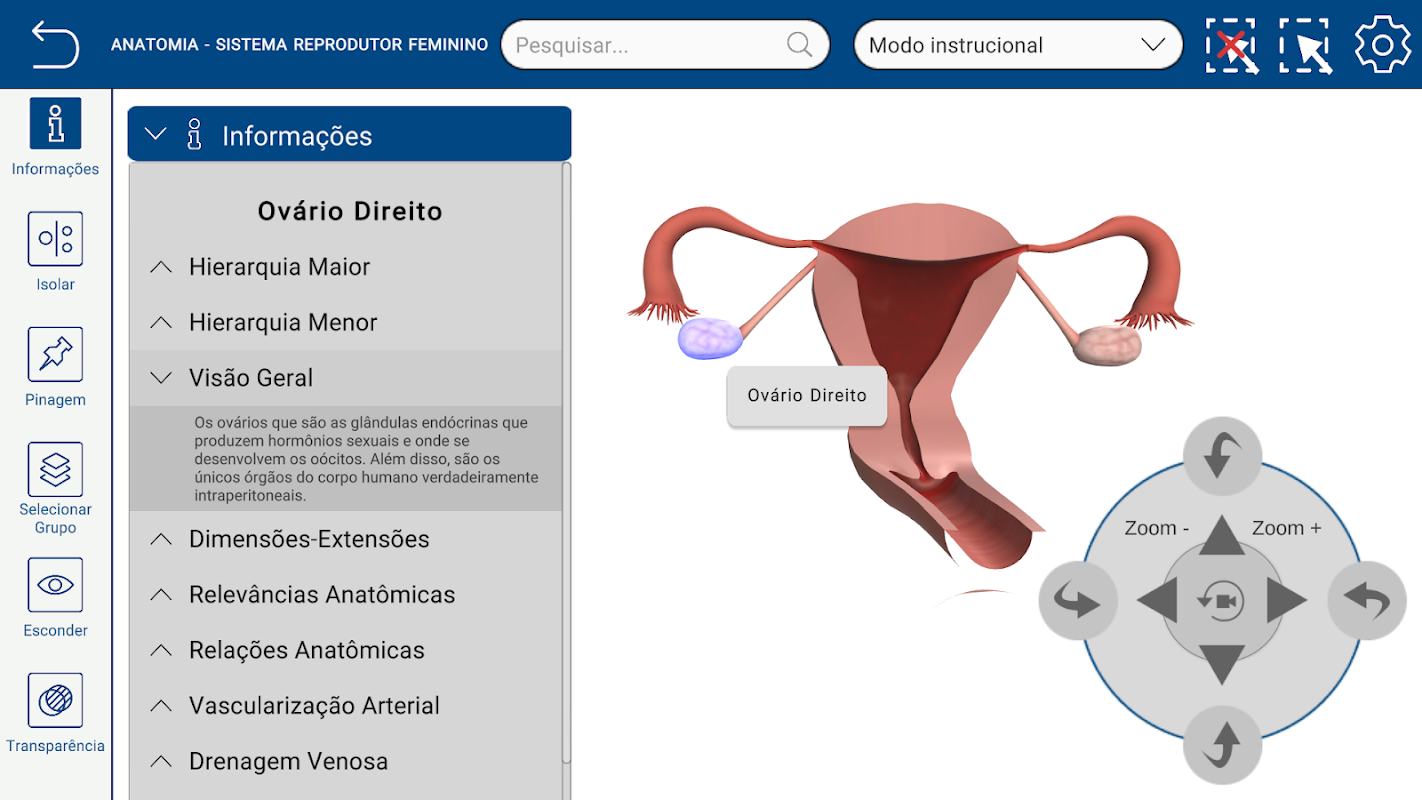Activate the selection cursor tool icon
1422x800 pixels.
click(1306, 45)
